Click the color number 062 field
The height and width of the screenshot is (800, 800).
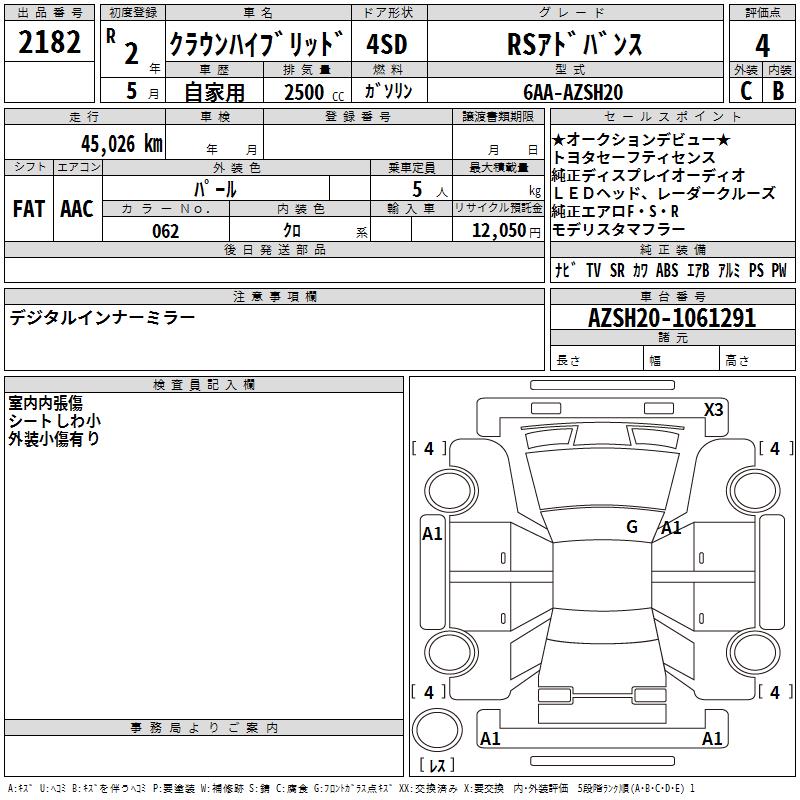(x=166, y=231)
